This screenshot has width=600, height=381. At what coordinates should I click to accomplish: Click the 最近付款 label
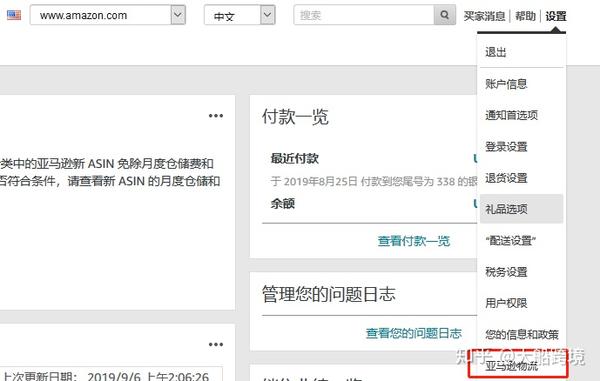(295, 158)
